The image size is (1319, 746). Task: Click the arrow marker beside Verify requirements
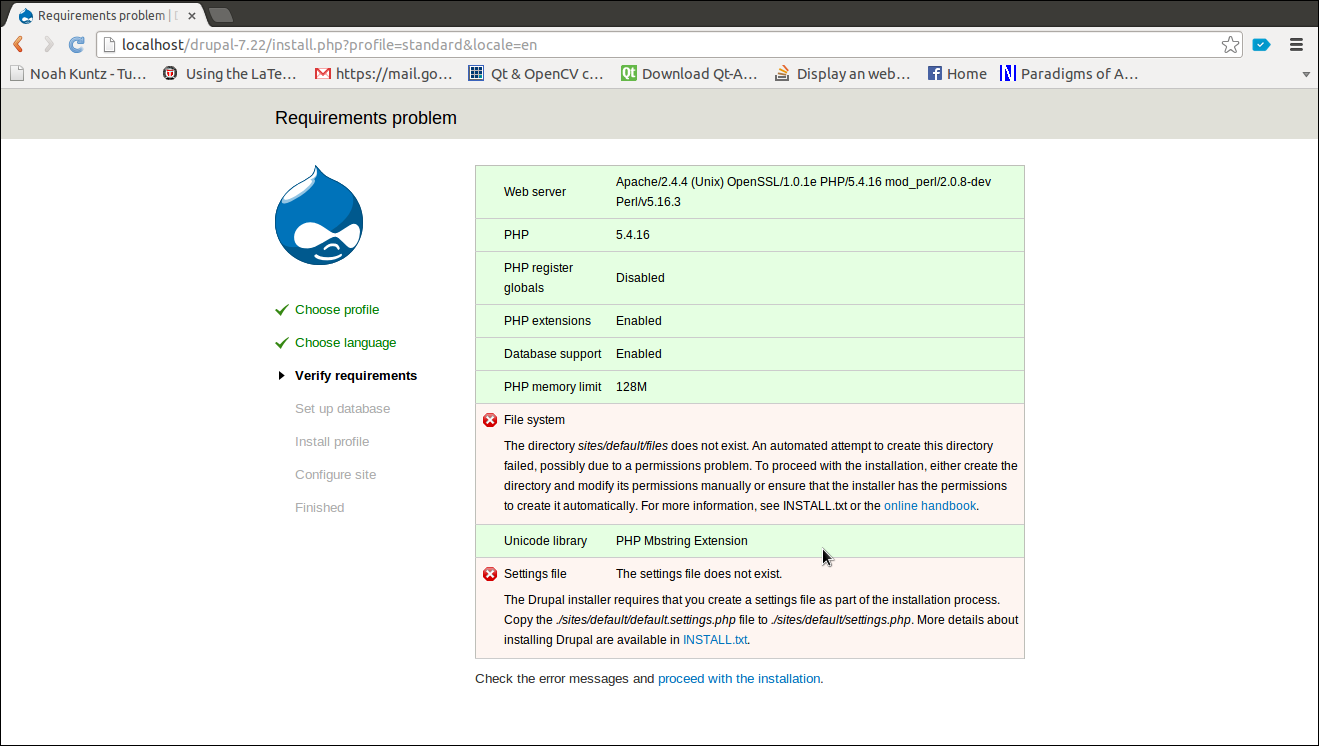pyautogui.click(x=282, y=376)
